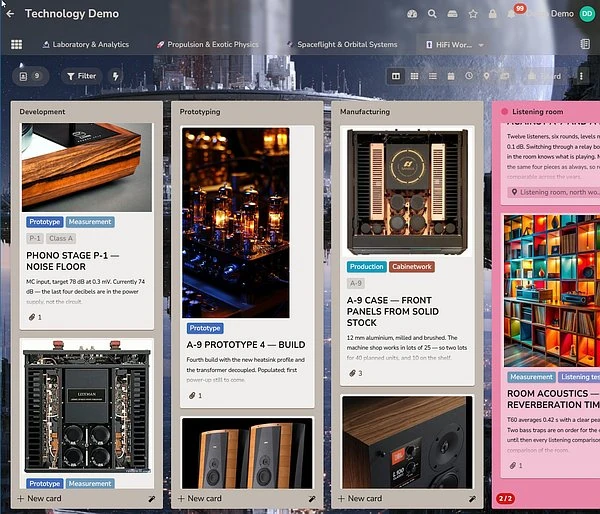This screenshot has height=514, width=600.
Task: Click the pink dot beside Listening room
Action: point(504,111)
